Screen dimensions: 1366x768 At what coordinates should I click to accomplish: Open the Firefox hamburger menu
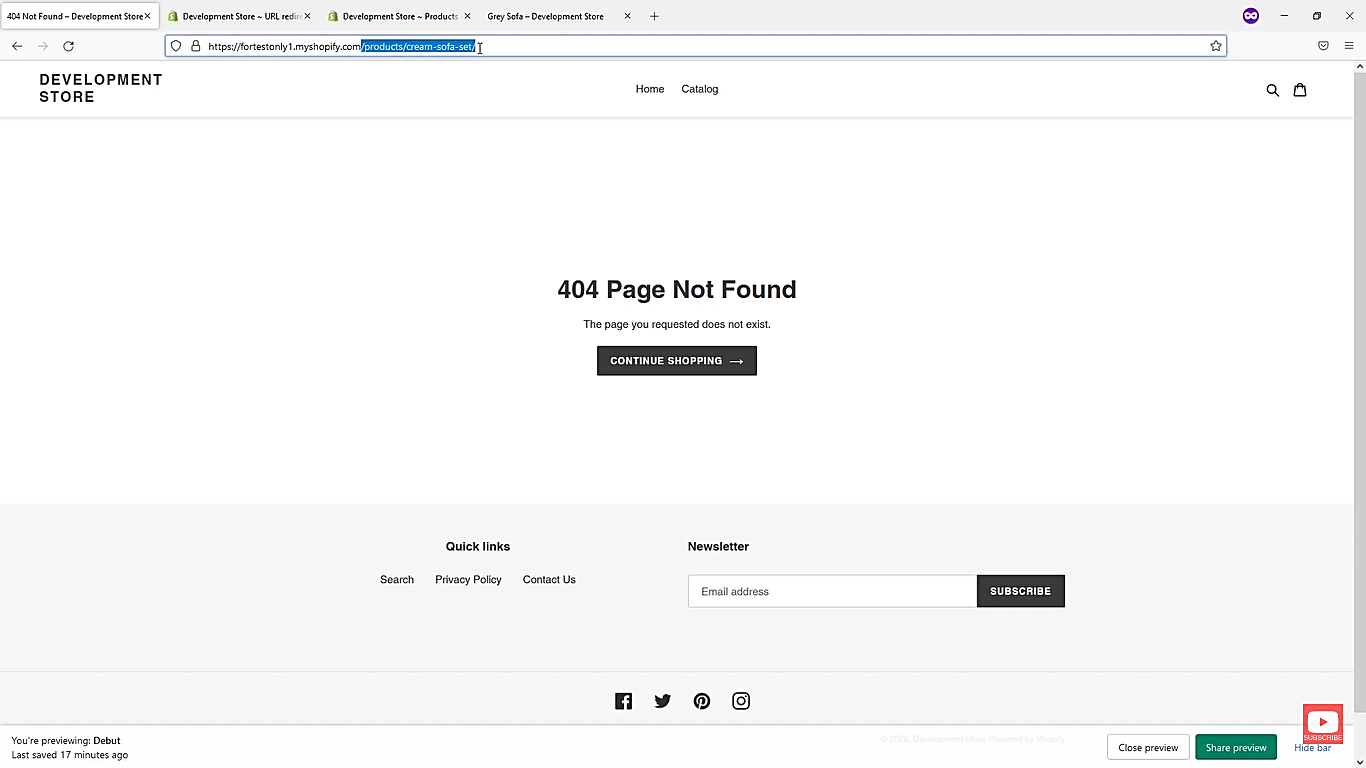pos(1349,46)
